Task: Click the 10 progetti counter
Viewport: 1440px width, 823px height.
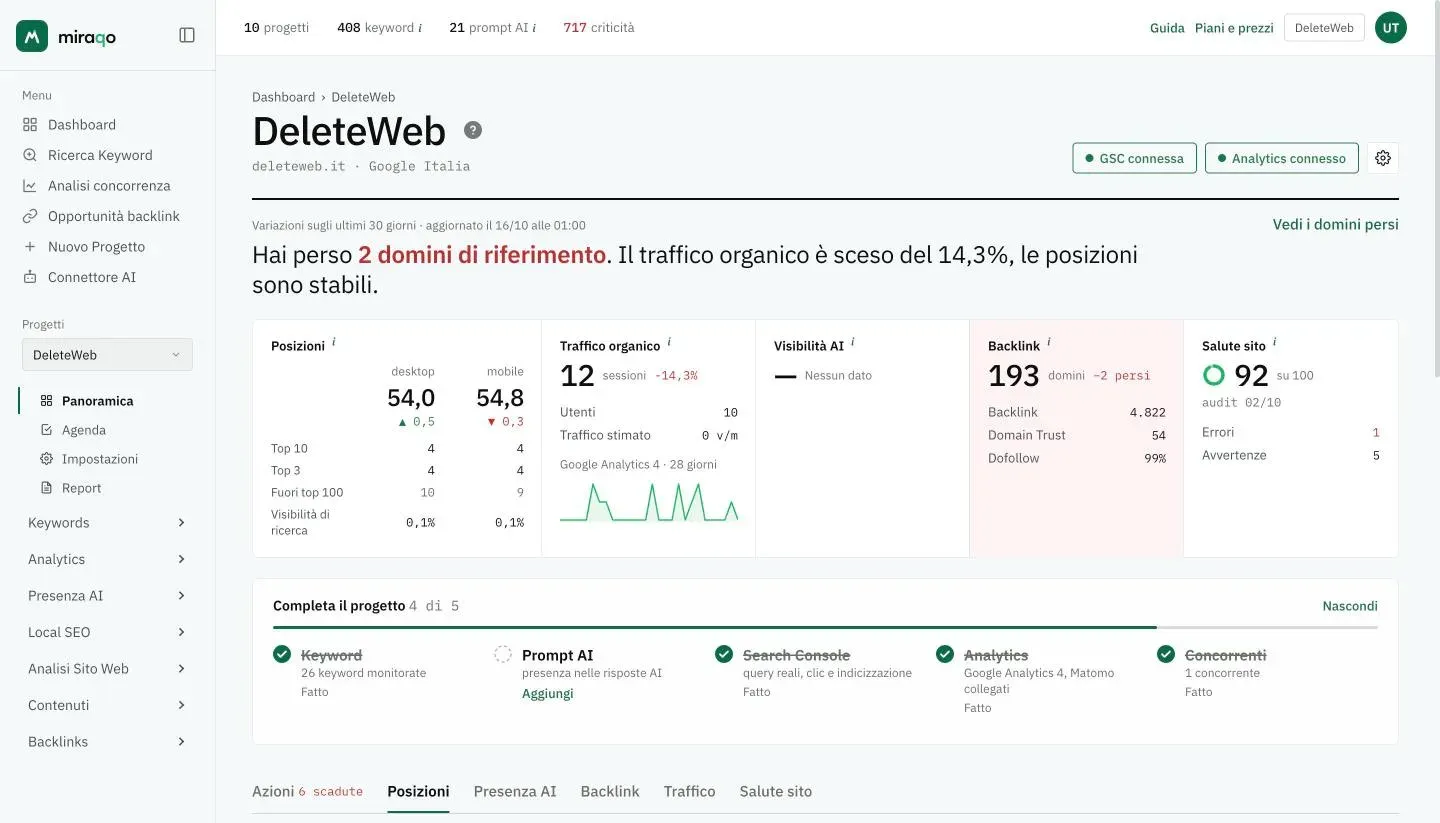Action: 276,28
